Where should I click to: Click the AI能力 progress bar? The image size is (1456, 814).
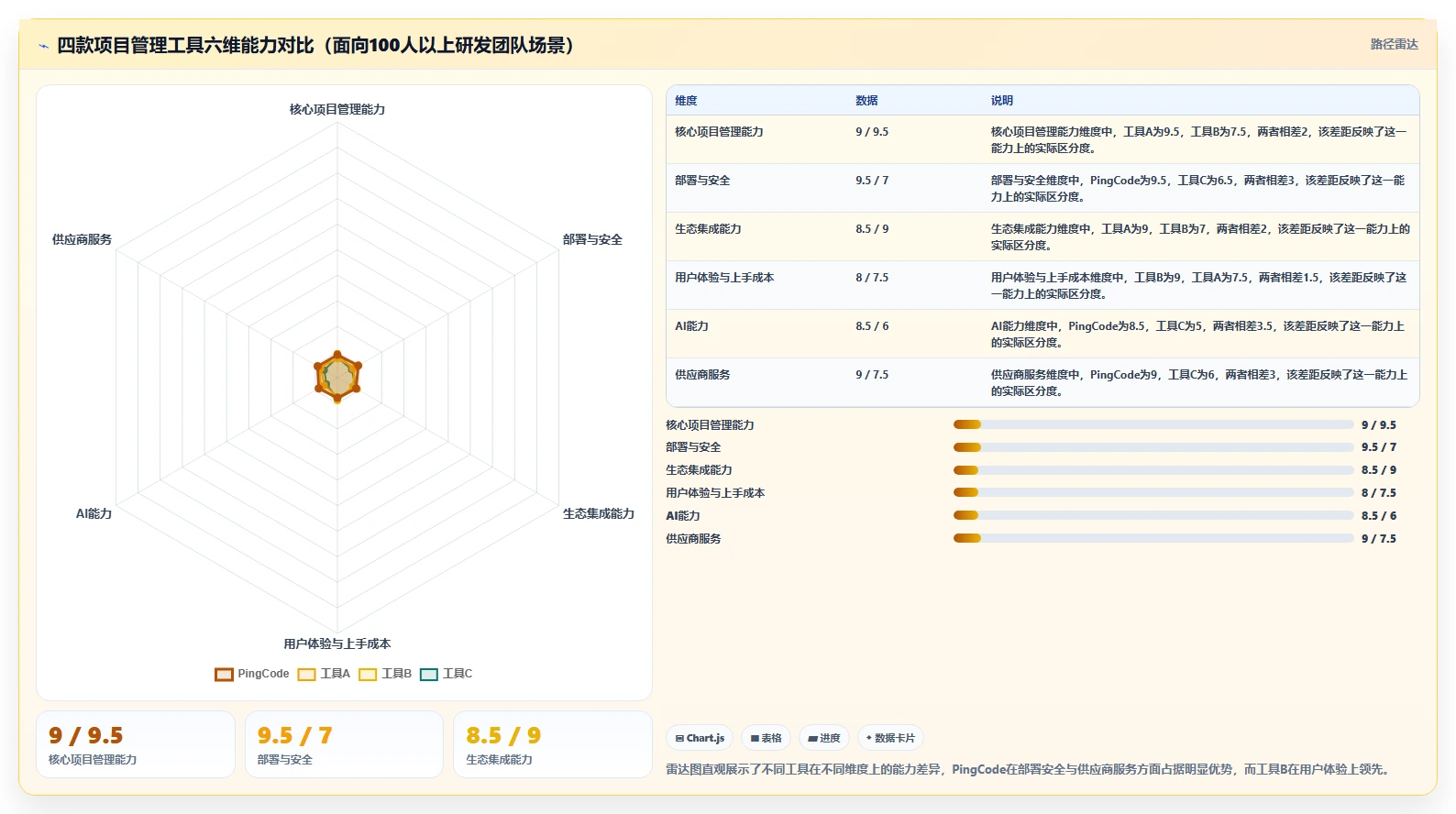pyautogui.click(x=1153, y=516)
